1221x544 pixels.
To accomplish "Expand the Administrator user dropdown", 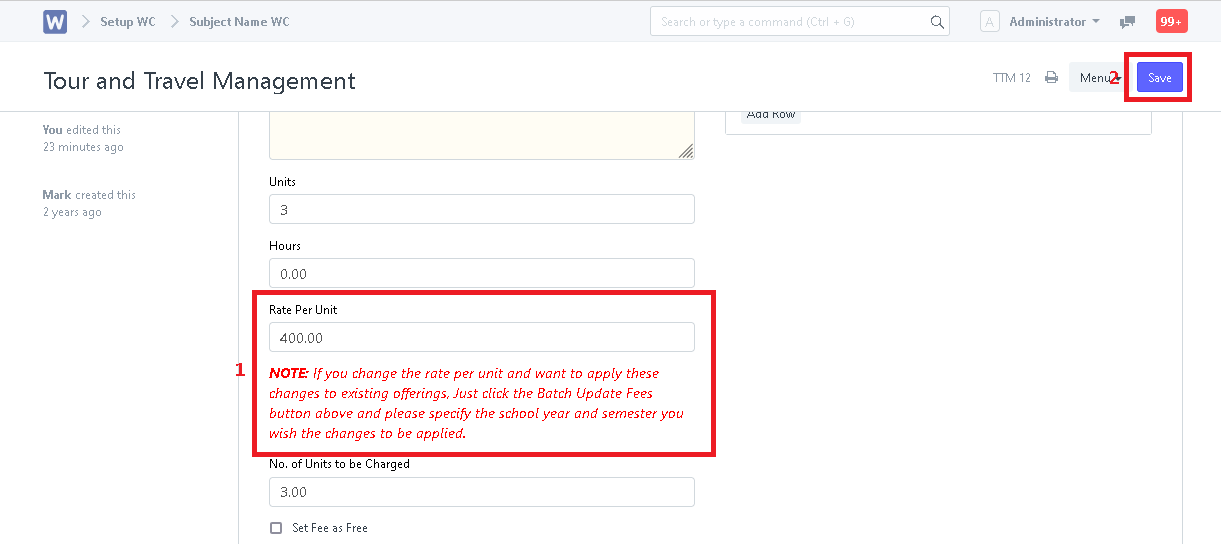I will point(1054,21).
